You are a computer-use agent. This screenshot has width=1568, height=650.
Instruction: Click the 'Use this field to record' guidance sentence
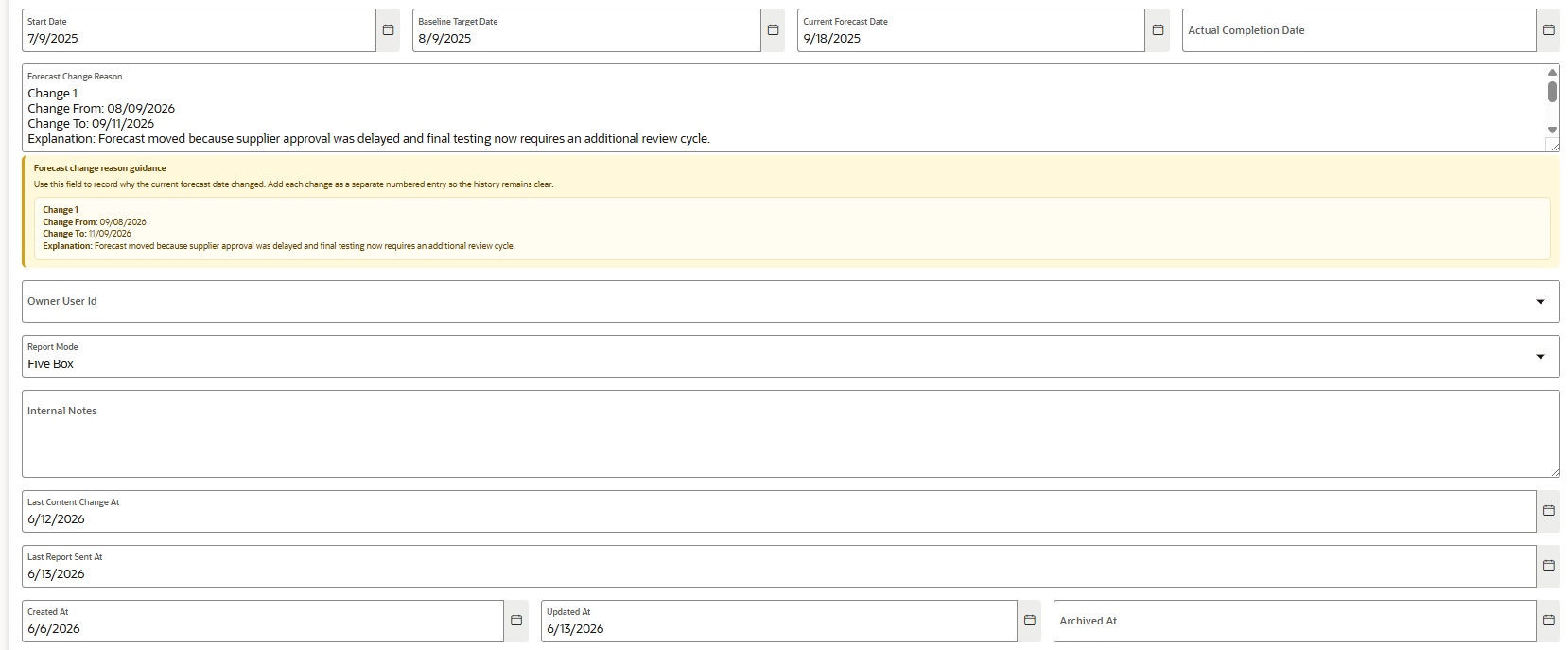coord(293,184)
